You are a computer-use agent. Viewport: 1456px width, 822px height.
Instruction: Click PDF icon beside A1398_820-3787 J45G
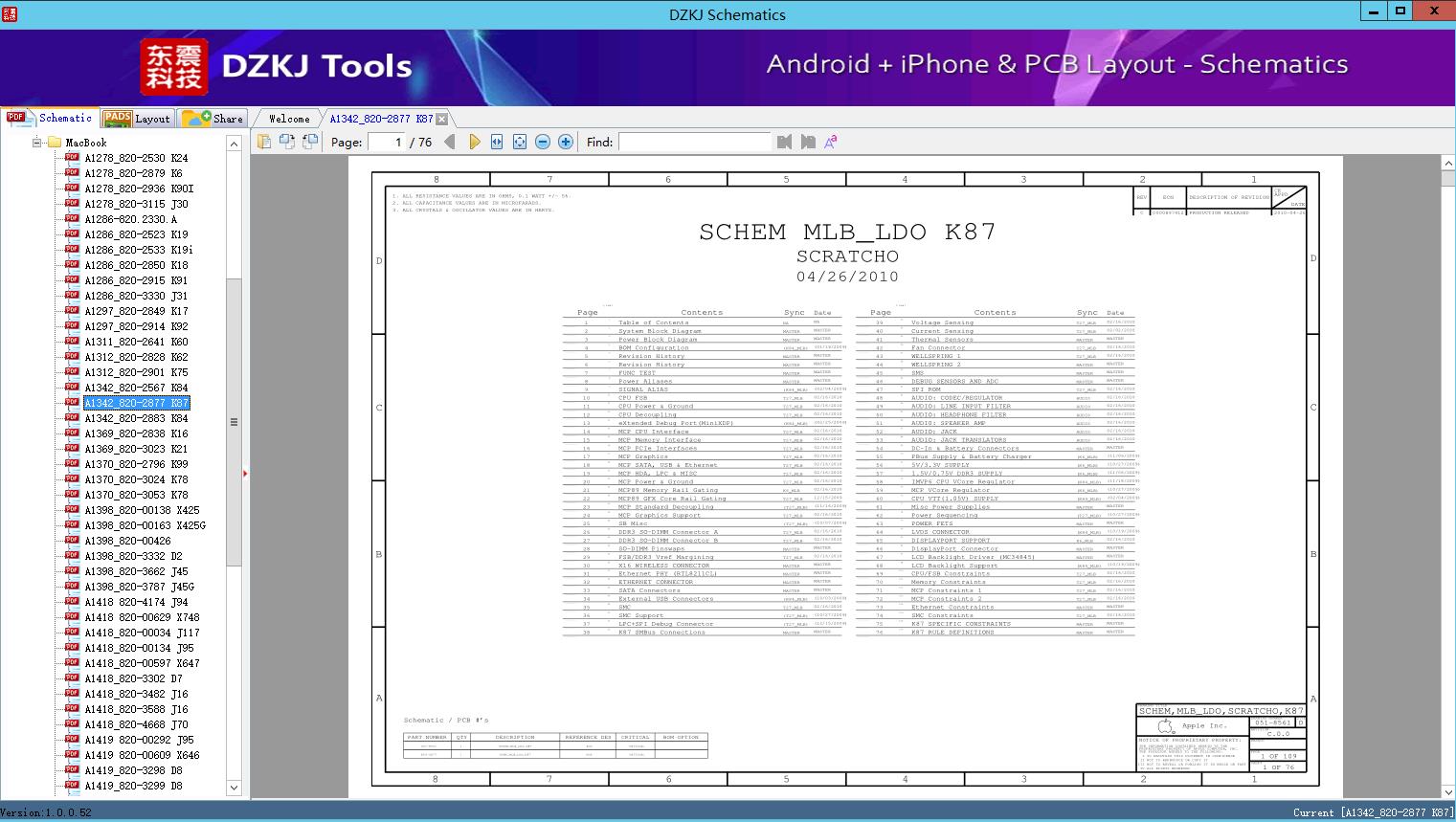point(72,586)
